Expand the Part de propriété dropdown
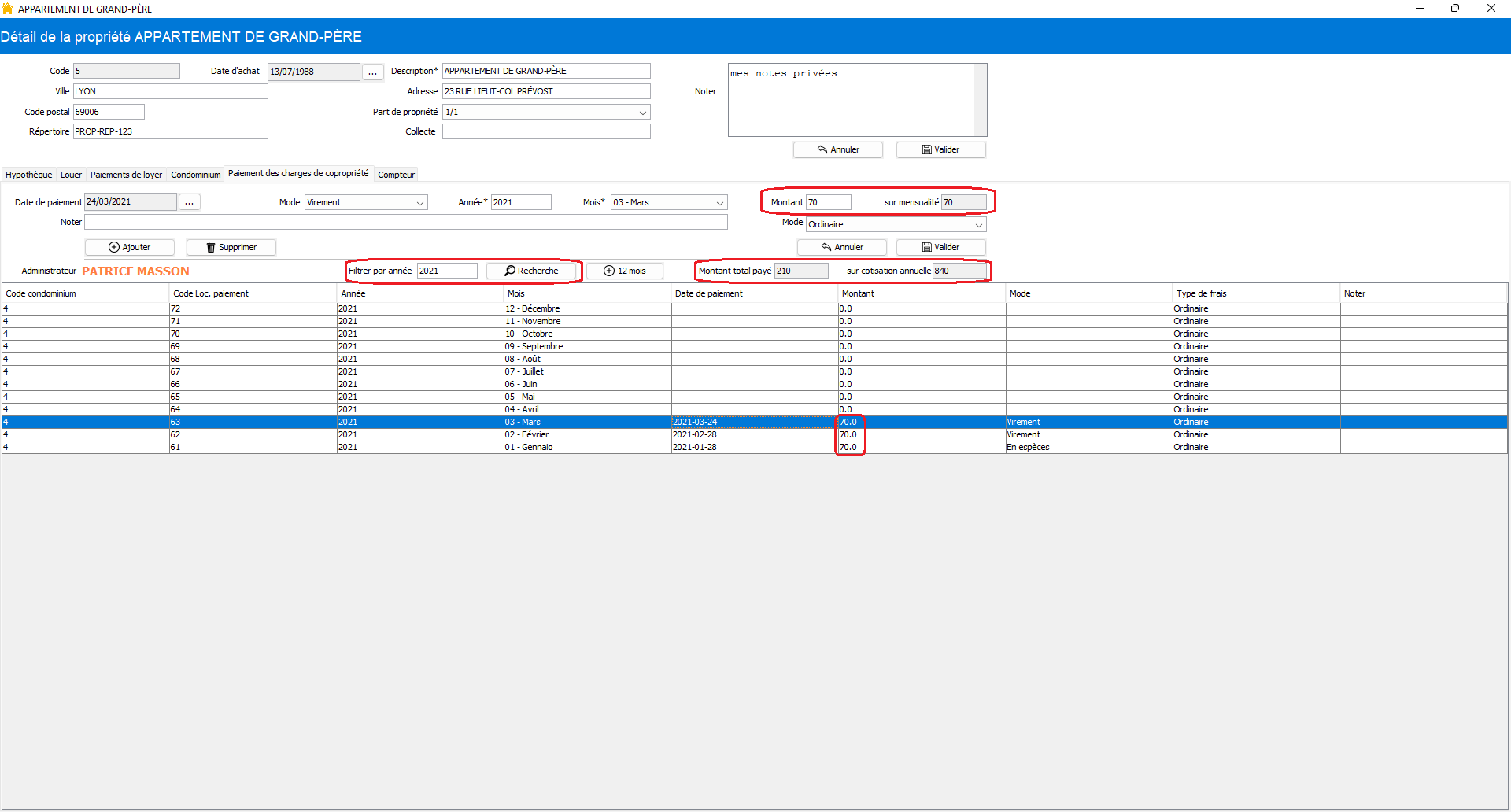 (x=642, y=113)
